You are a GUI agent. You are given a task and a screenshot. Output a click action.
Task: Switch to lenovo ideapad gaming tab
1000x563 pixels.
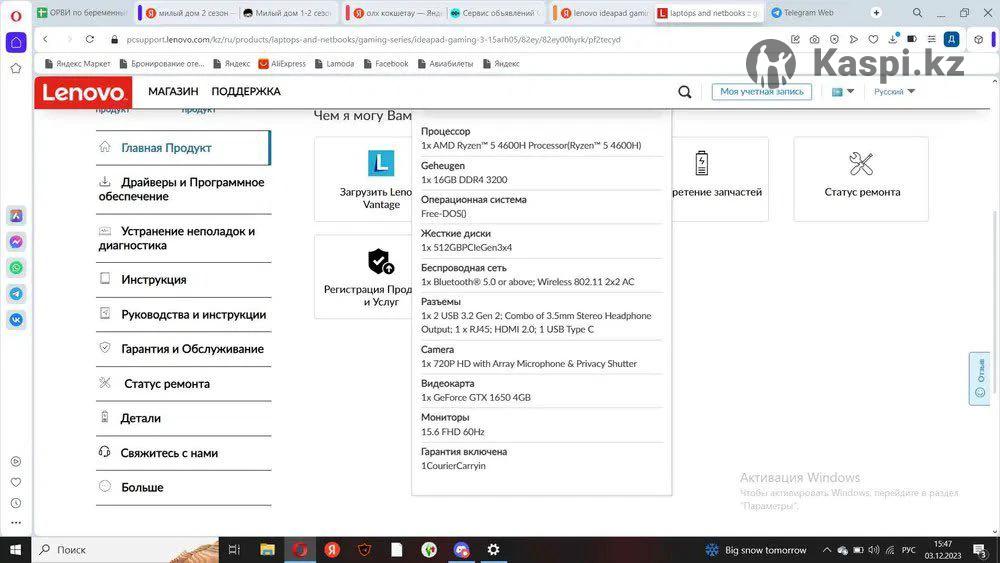604,13
